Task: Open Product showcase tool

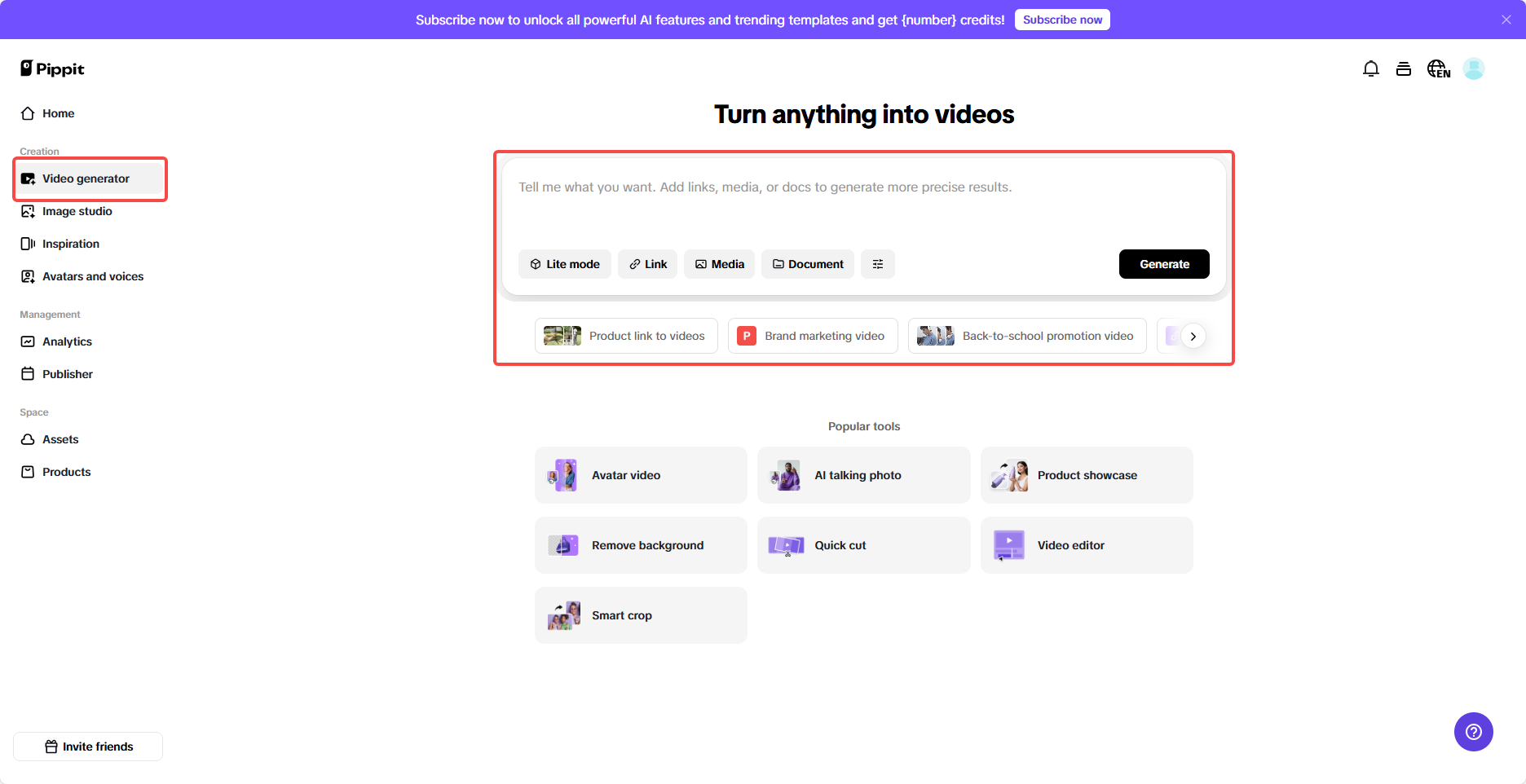Action: [1087, 475]
